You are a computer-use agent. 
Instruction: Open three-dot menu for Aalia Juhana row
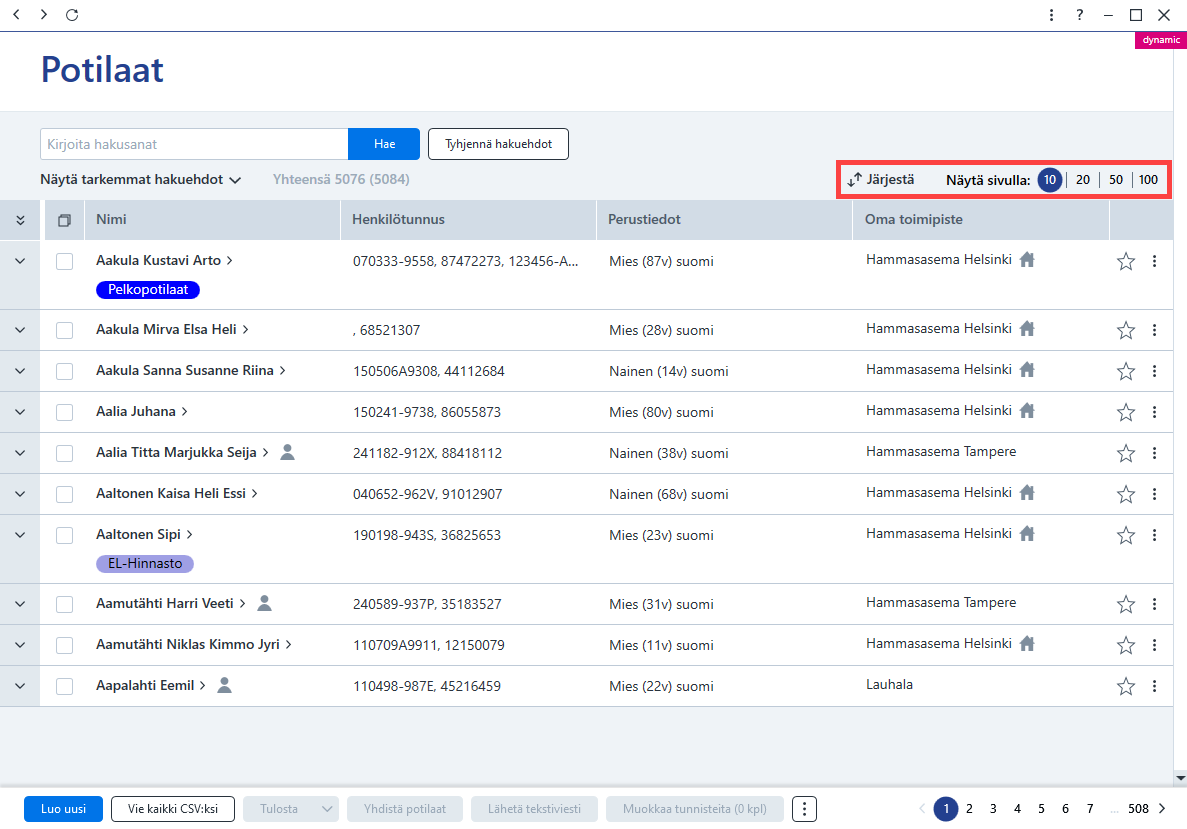click(1154, 412)
